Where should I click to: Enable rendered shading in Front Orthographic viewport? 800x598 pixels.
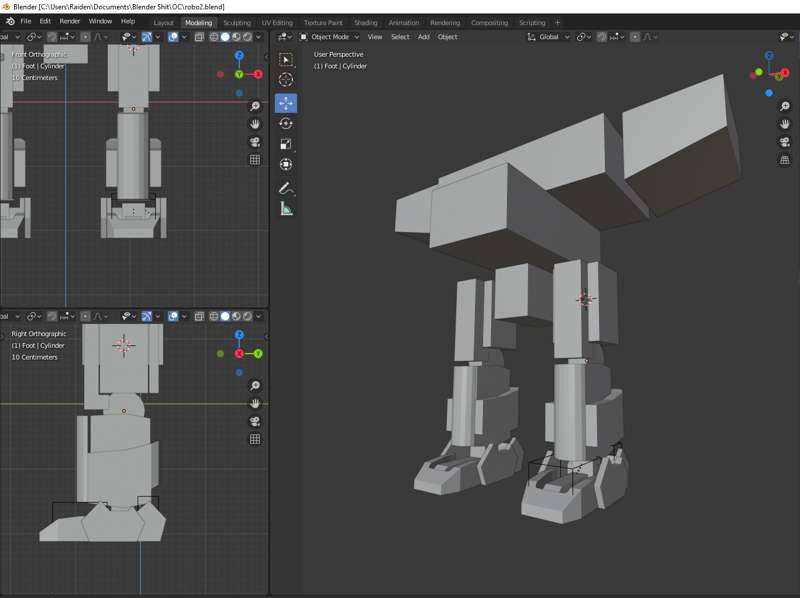click(x=247, y=37)
